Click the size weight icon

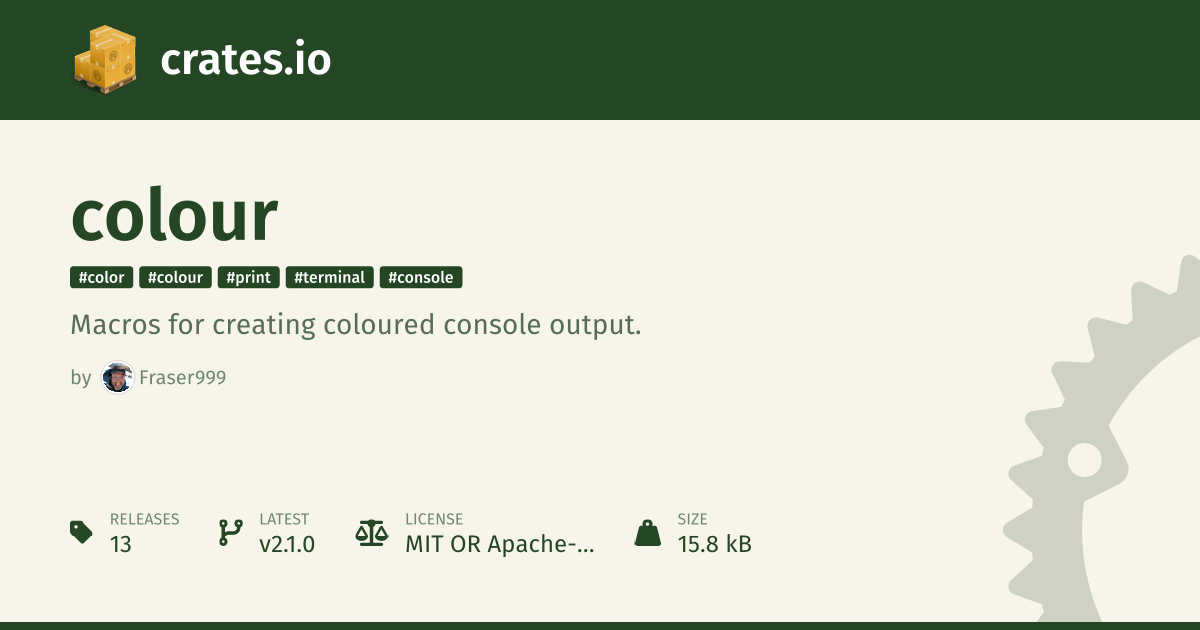click(x=648, y=532)
